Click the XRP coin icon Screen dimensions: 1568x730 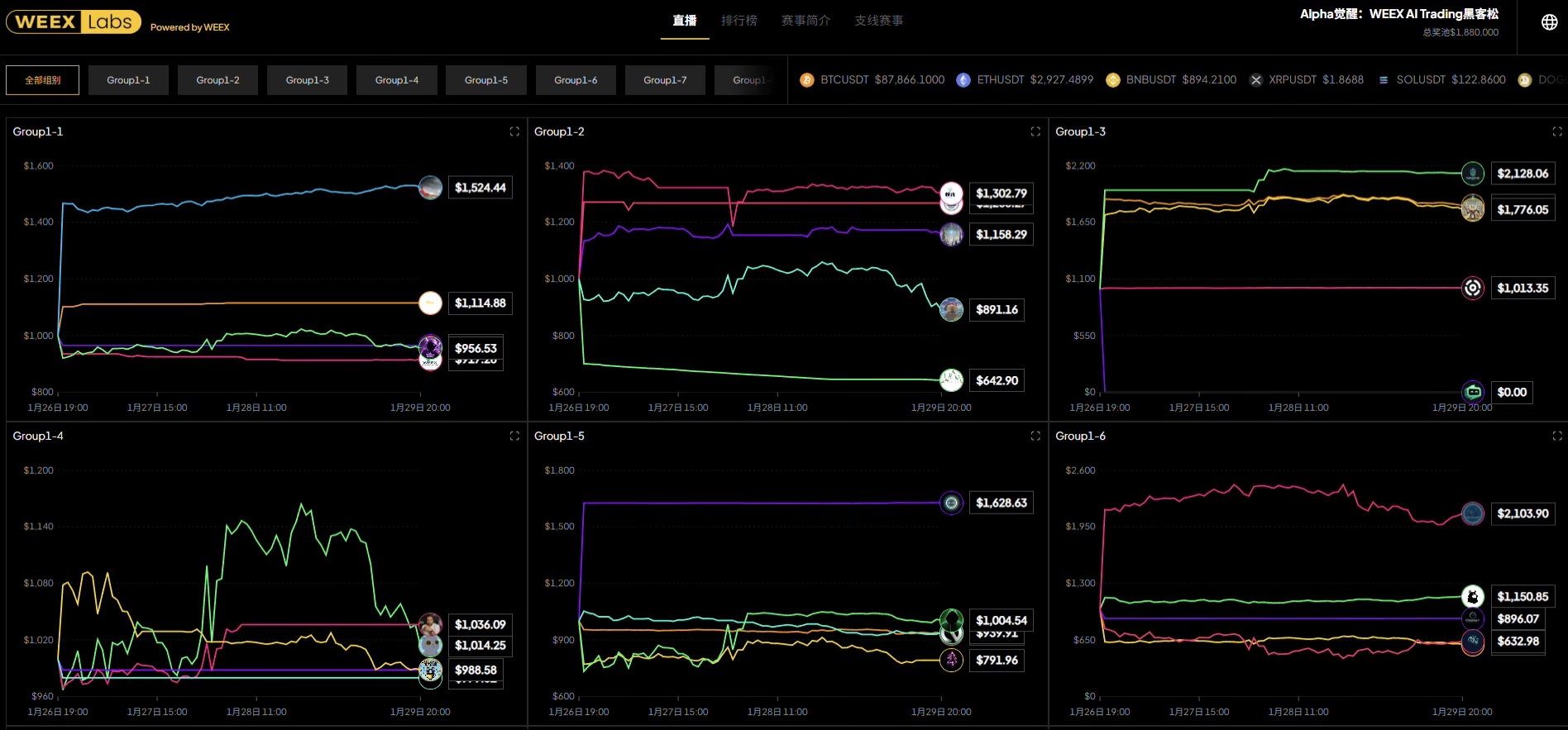point(1256,80)
